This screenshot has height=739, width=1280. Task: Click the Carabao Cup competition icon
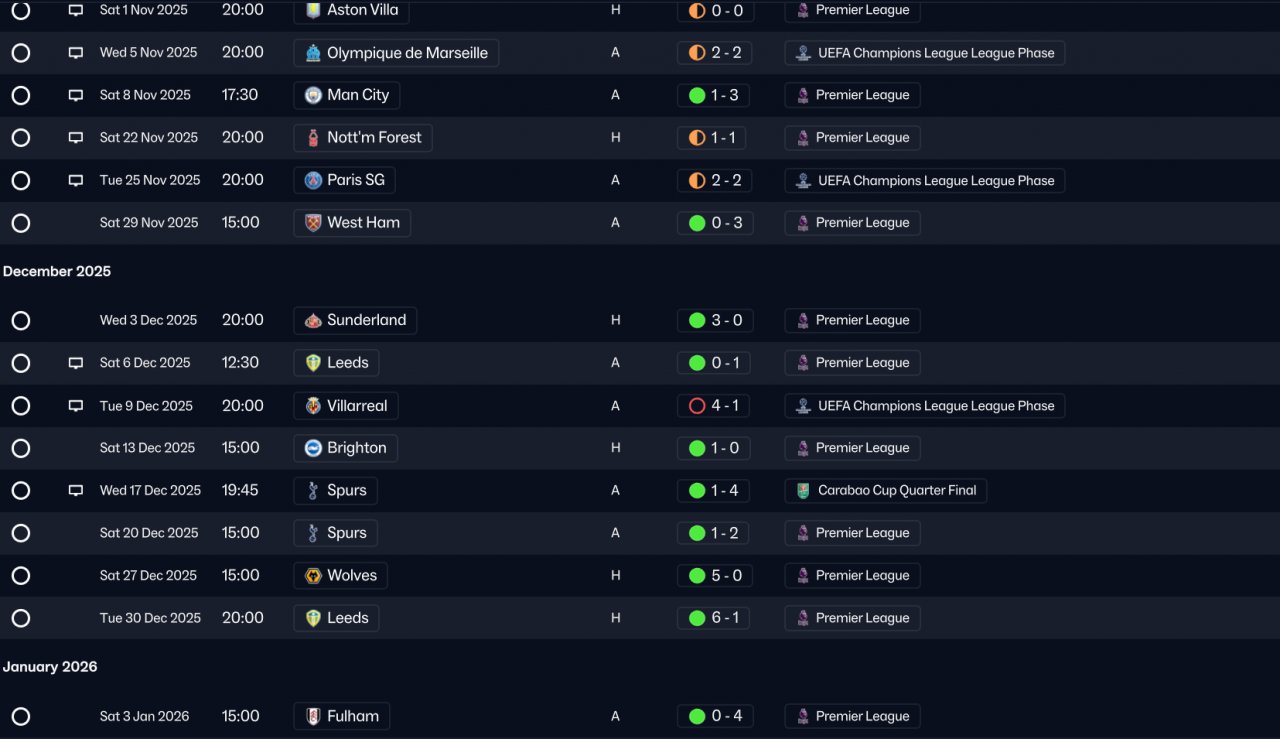coord(803,491)
